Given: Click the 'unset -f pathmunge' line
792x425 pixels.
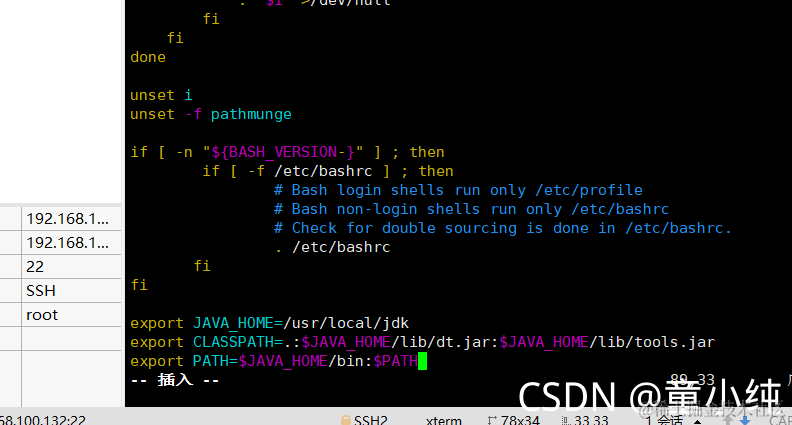Looking at the screenshot, I should point(211,114).
